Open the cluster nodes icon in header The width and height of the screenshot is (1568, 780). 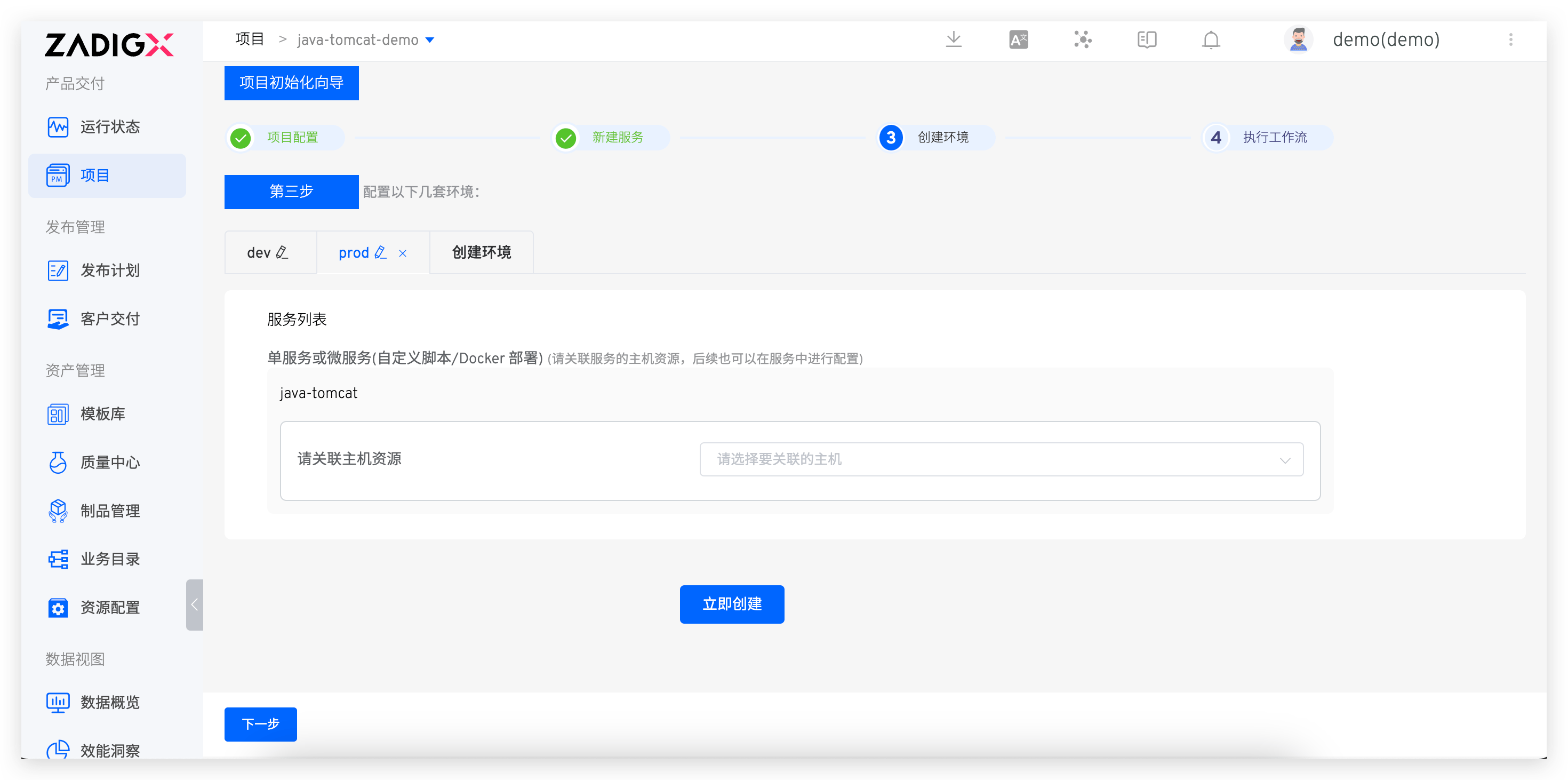(x=1083, y=39)
